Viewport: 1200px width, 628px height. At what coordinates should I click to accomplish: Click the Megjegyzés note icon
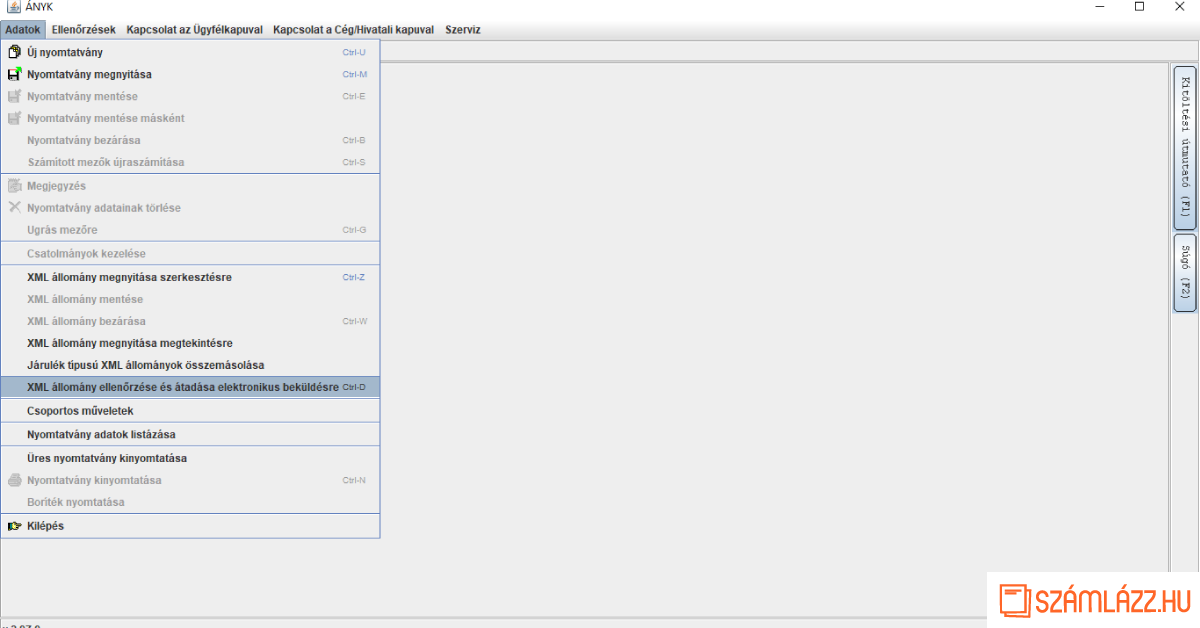(x=14, y=186)
